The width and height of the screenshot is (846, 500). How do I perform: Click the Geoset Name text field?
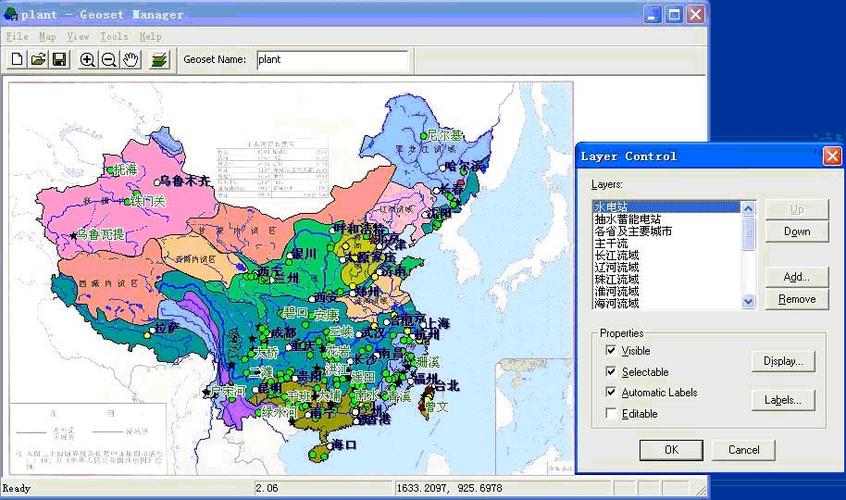pos(331,60)
